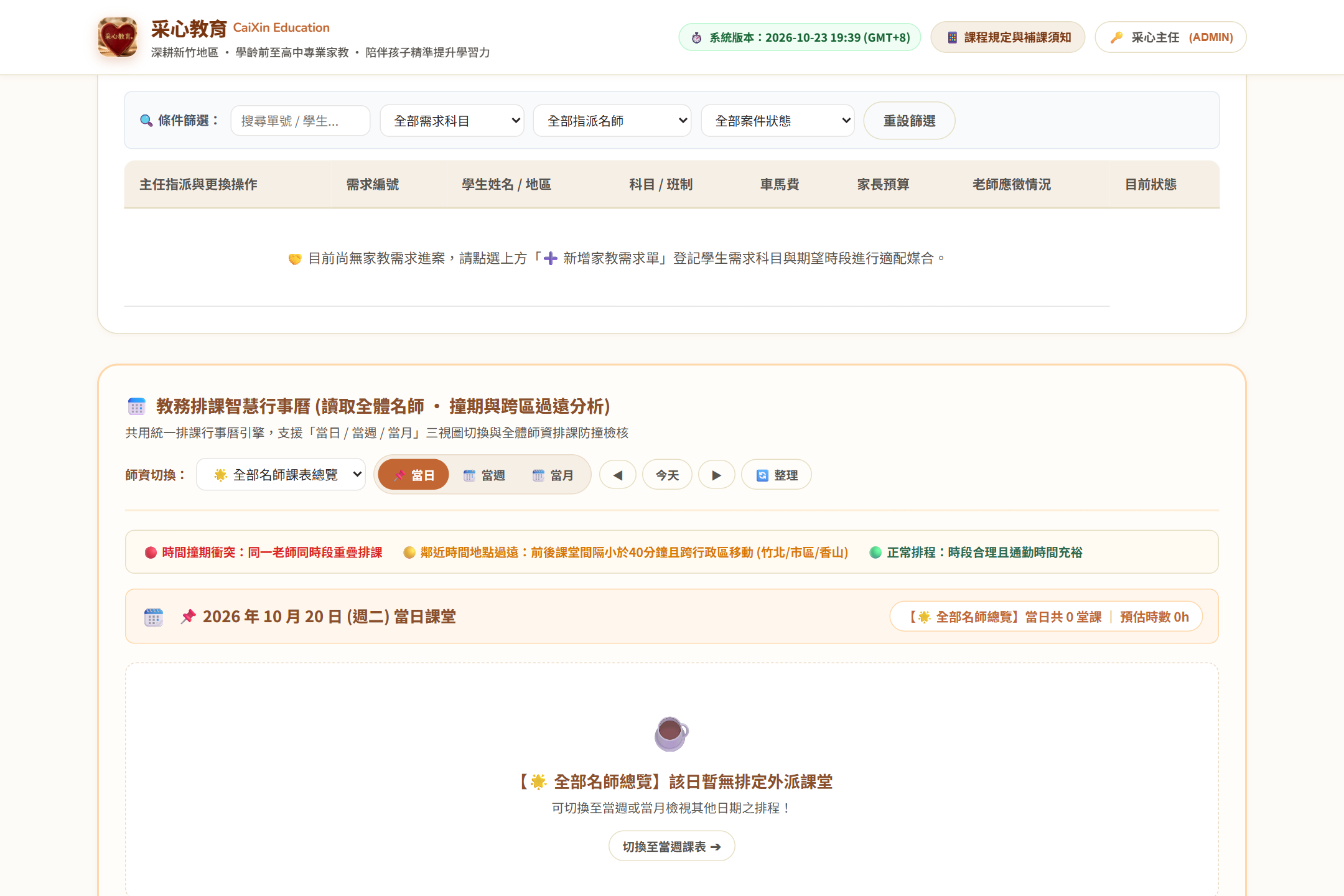Click the handshake icon in empty table message

295,258
